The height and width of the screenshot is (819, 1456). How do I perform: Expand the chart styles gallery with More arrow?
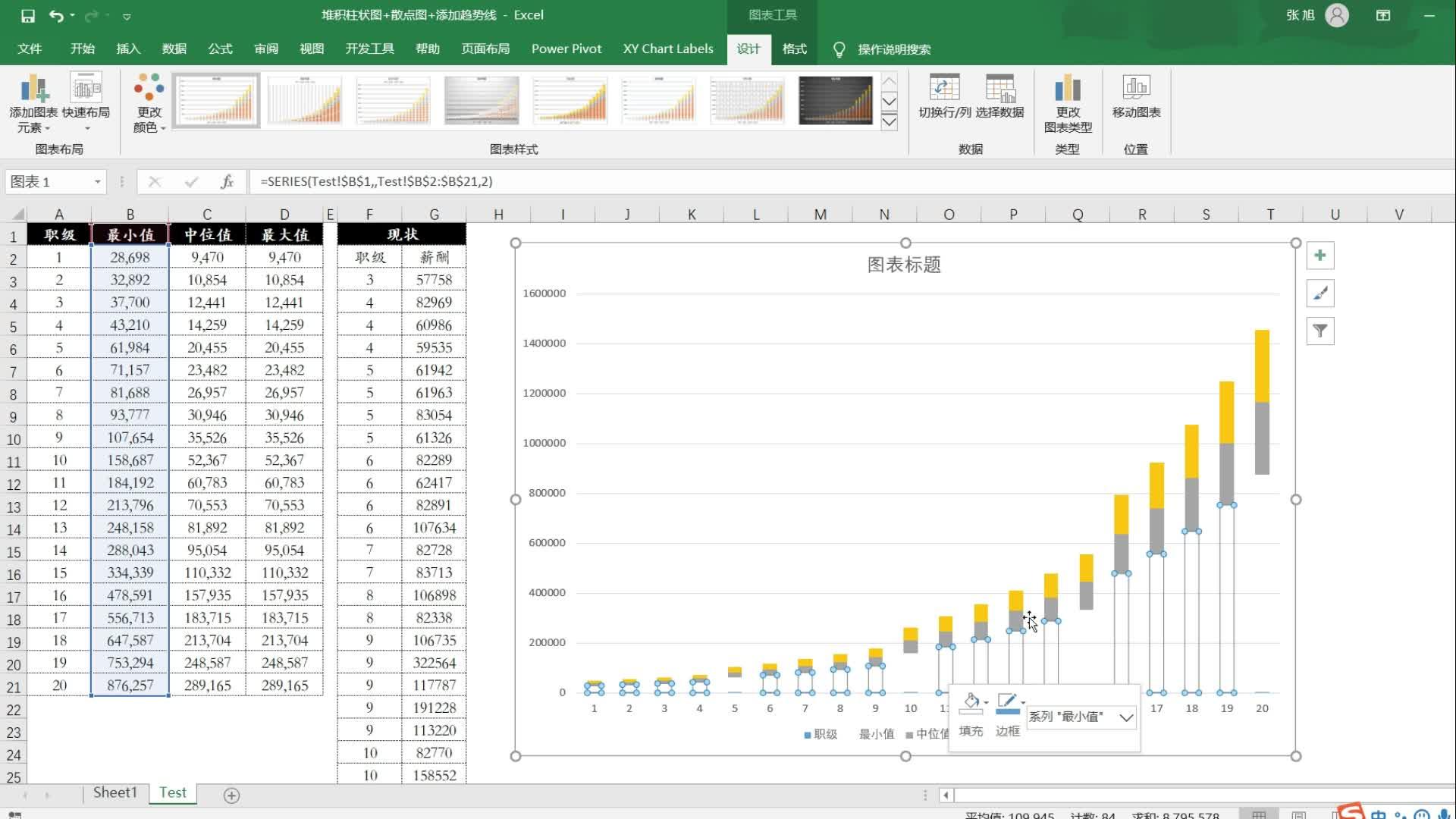click(890, 121)
